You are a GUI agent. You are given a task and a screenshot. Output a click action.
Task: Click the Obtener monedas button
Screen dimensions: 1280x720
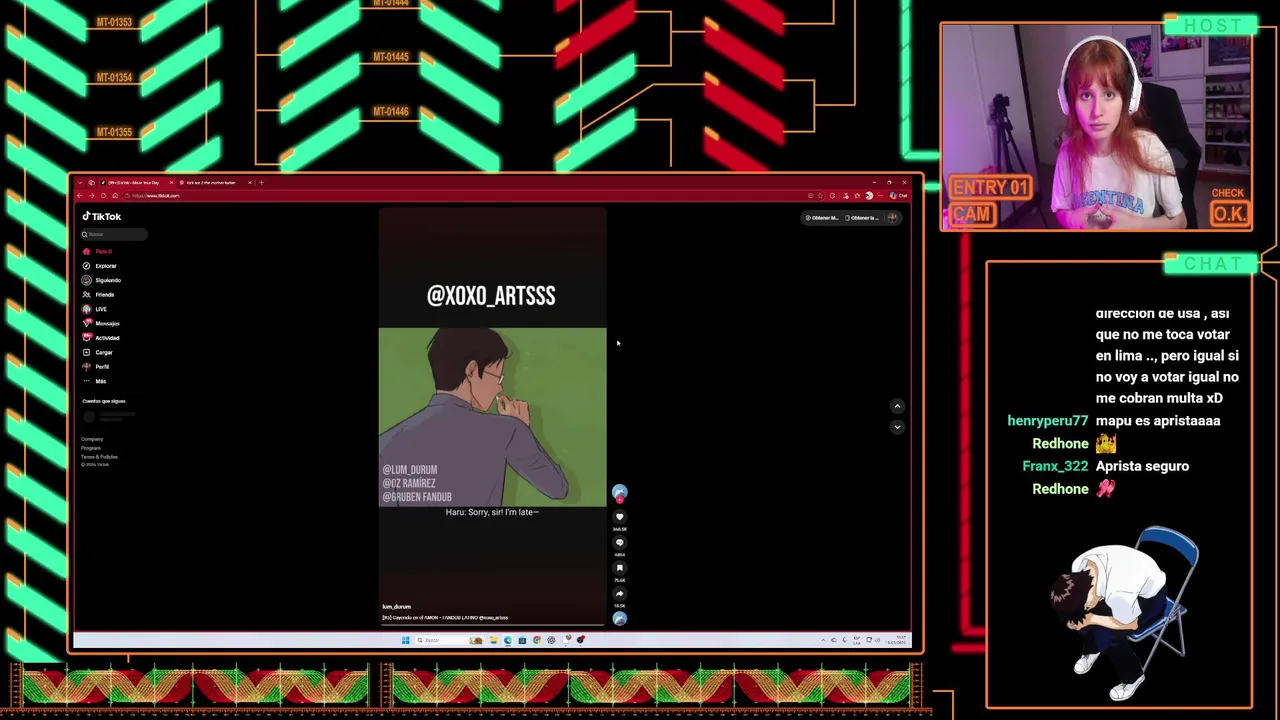click(822, 218)
